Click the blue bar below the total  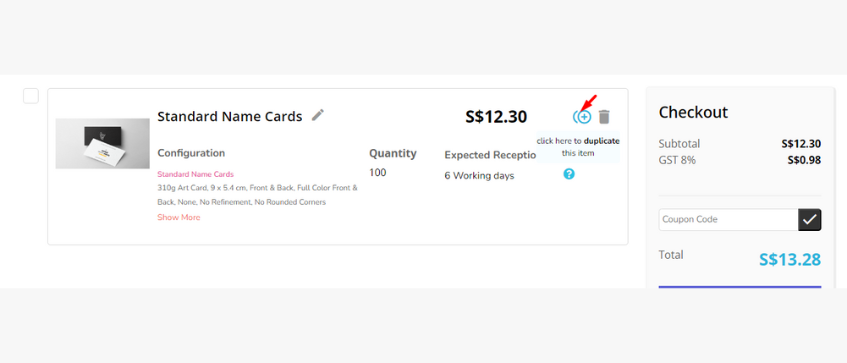(x=740, y=287)
